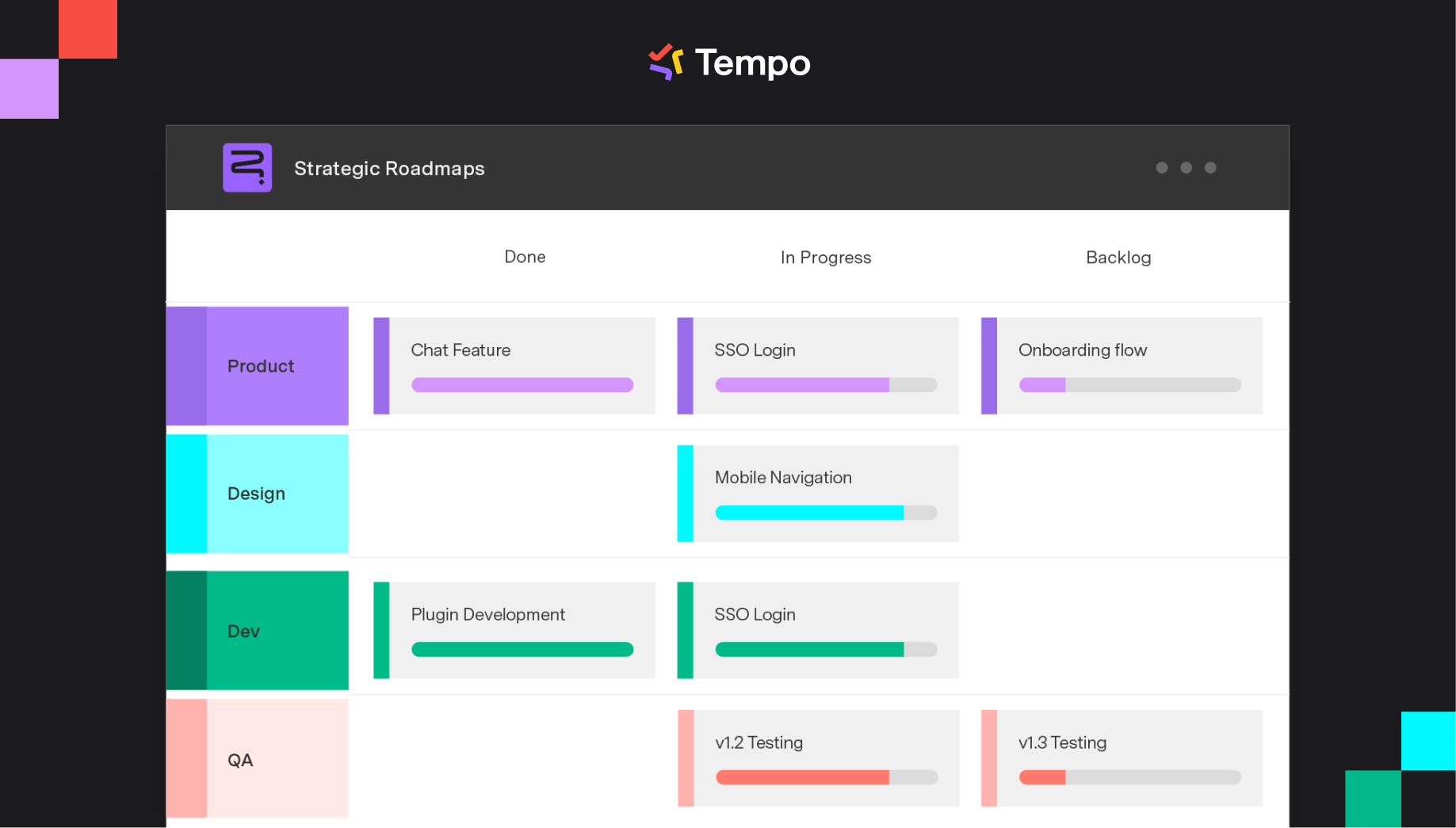This screenshot has height=828, width=1456.
Task: Click the Mobile Navigation progress bar
Action: pyautogui.click(x=826, y=513)
